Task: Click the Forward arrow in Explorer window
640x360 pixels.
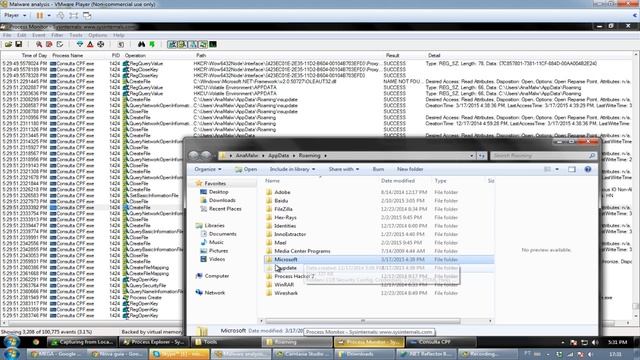Action: coord(206,155)
